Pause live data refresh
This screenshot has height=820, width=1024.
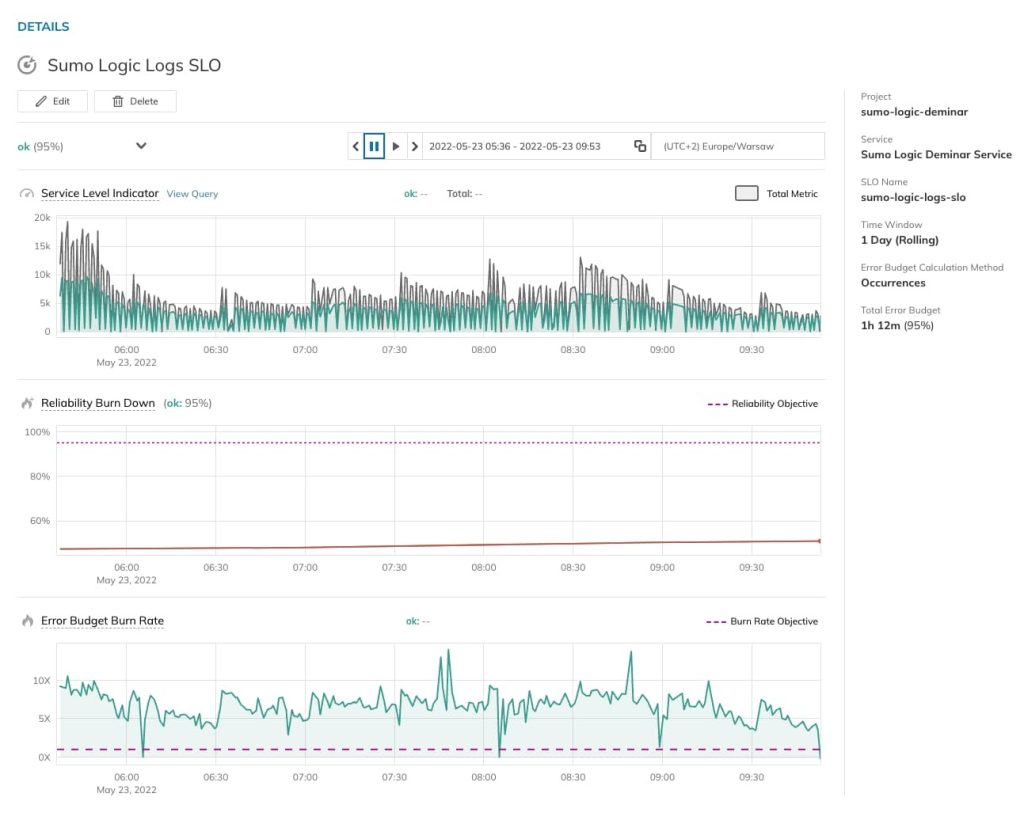(x=374, y=146)
